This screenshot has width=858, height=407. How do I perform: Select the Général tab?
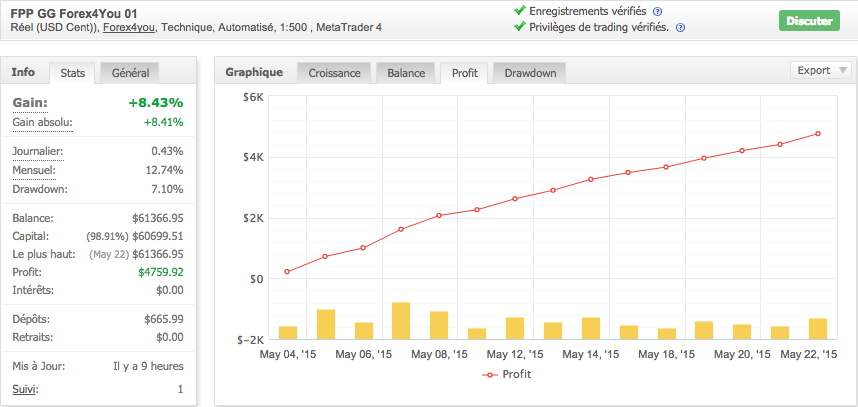(x=130, y=73)
